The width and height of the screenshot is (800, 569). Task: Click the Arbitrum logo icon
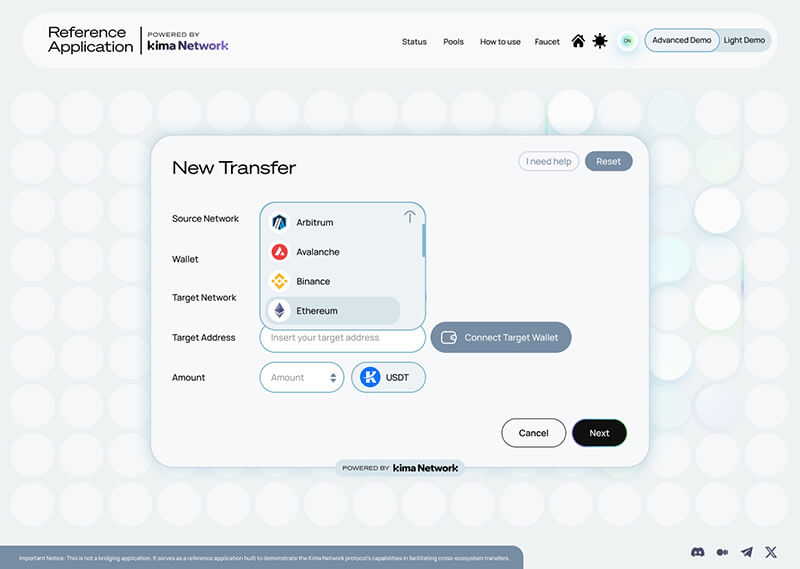tap(279, 222)
